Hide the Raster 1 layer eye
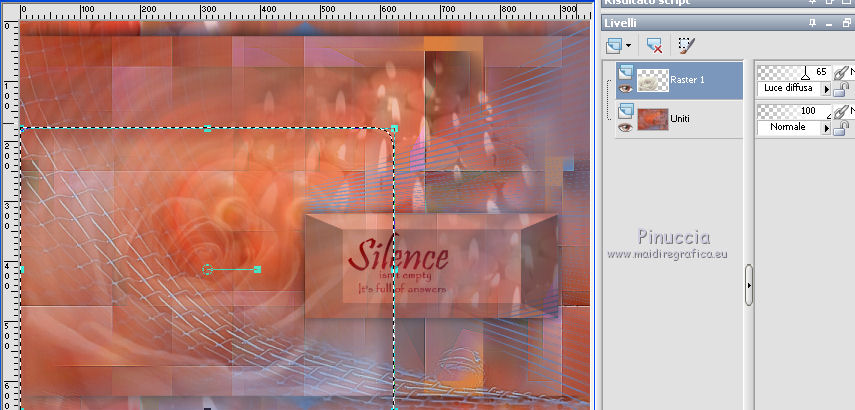855x410 pixels. pyautogui.click(x=625, y=88)
